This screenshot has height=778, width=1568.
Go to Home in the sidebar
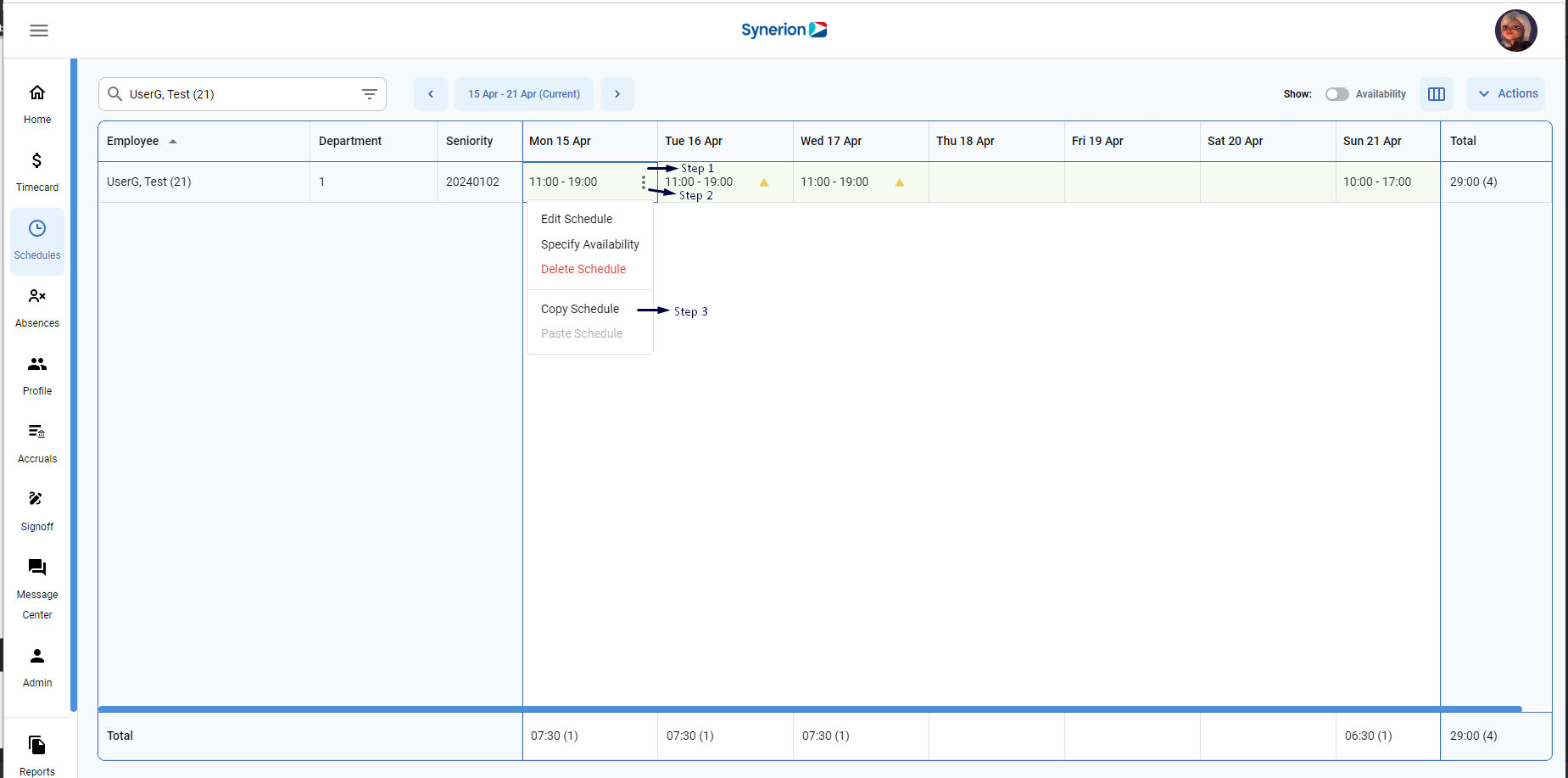tap(37, 104)
